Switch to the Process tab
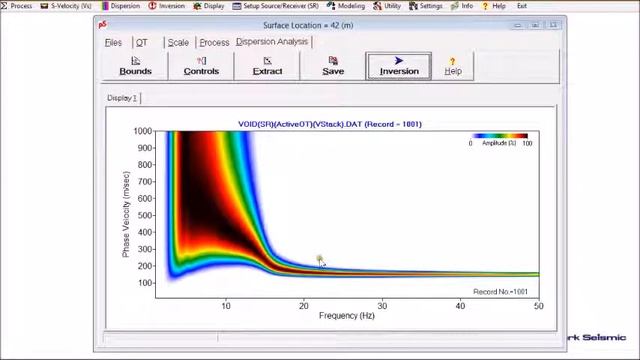 (x=214, y=42)
